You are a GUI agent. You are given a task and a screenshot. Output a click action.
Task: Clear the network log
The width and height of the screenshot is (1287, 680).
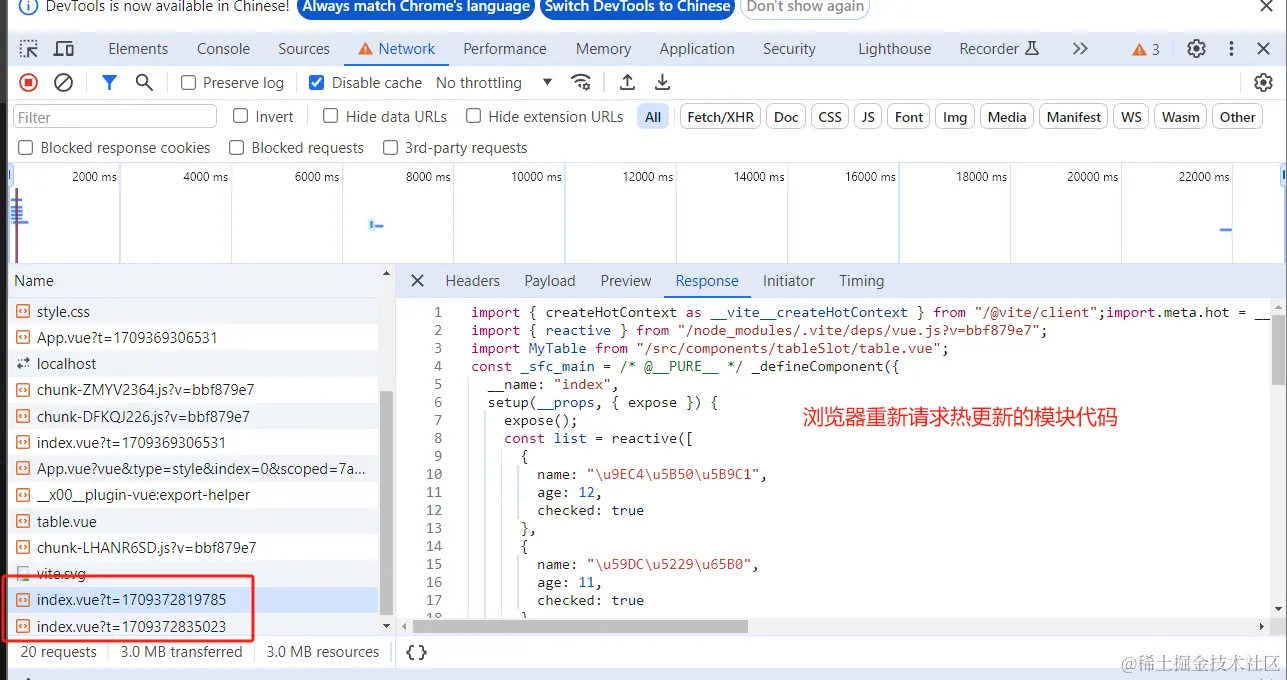(63, 83)
